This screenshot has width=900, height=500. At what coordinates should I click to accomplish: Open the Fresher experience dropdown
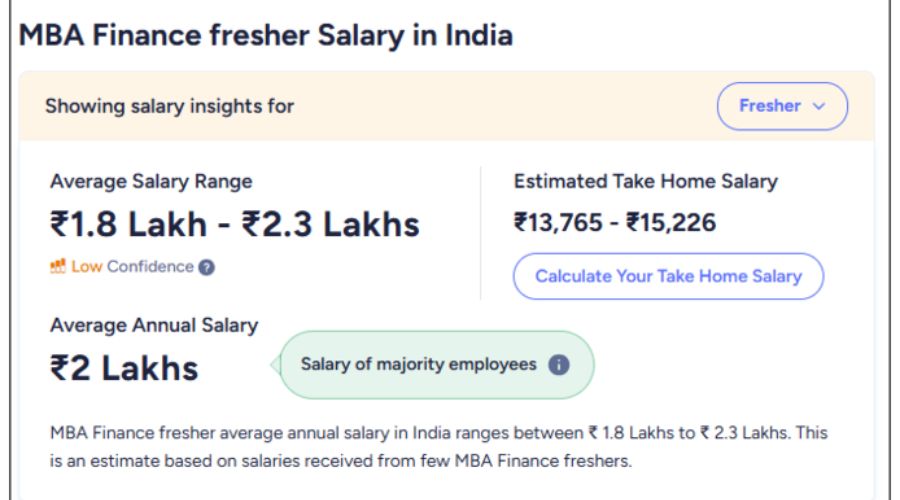click(781, 106)
